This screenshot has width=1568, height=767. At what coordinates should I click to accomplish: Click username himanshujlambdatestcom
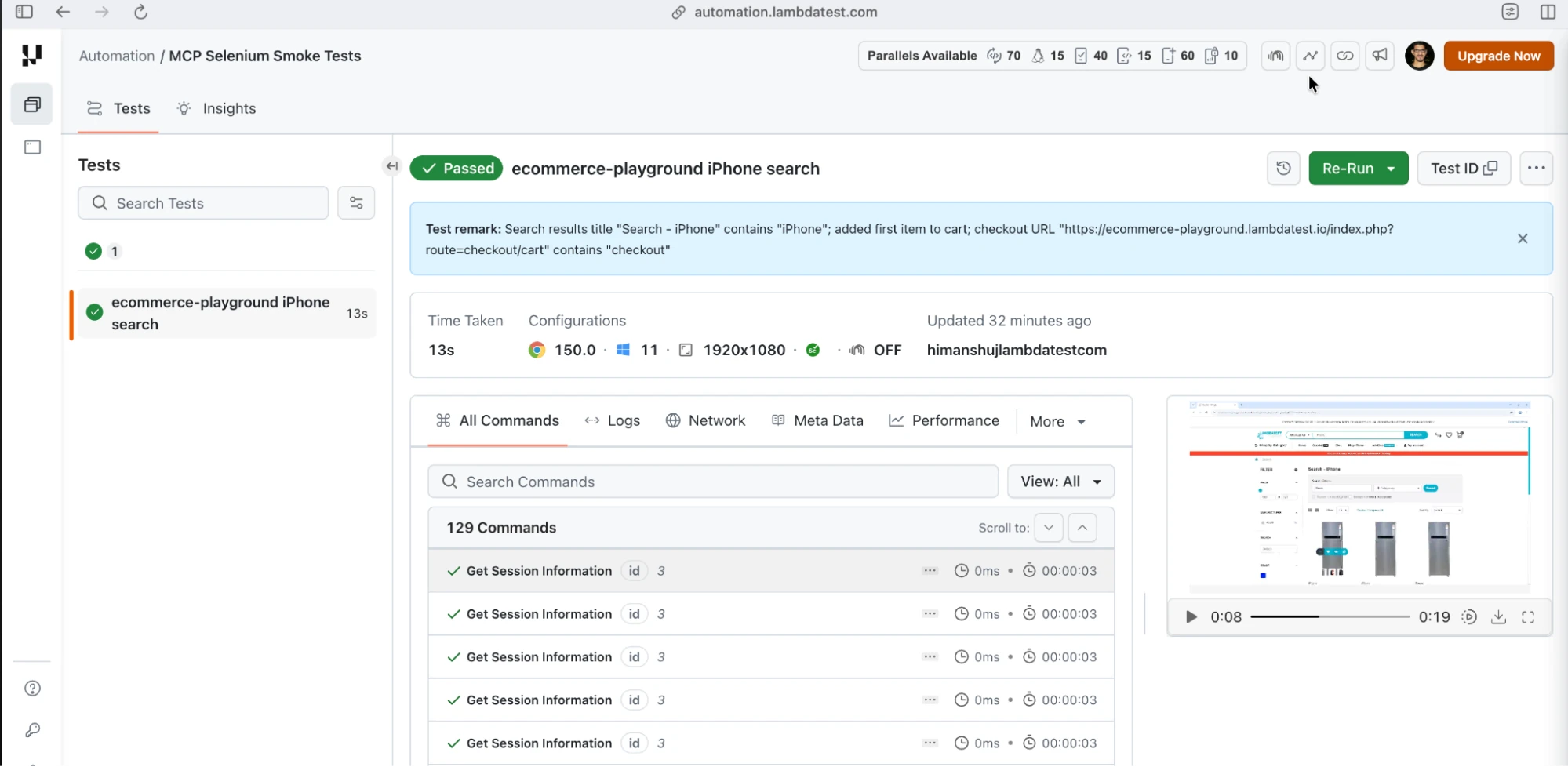click(x=1017, y=351)
